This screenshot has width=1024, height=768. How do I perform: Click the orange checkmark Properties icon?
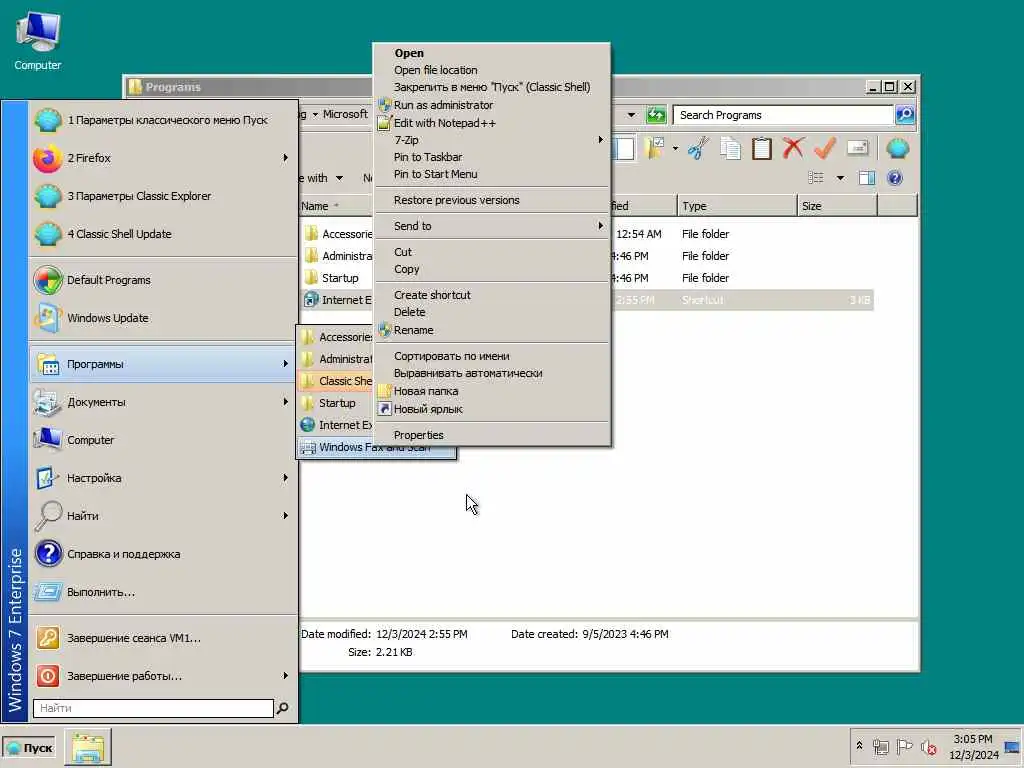click(x=825, y=149)
